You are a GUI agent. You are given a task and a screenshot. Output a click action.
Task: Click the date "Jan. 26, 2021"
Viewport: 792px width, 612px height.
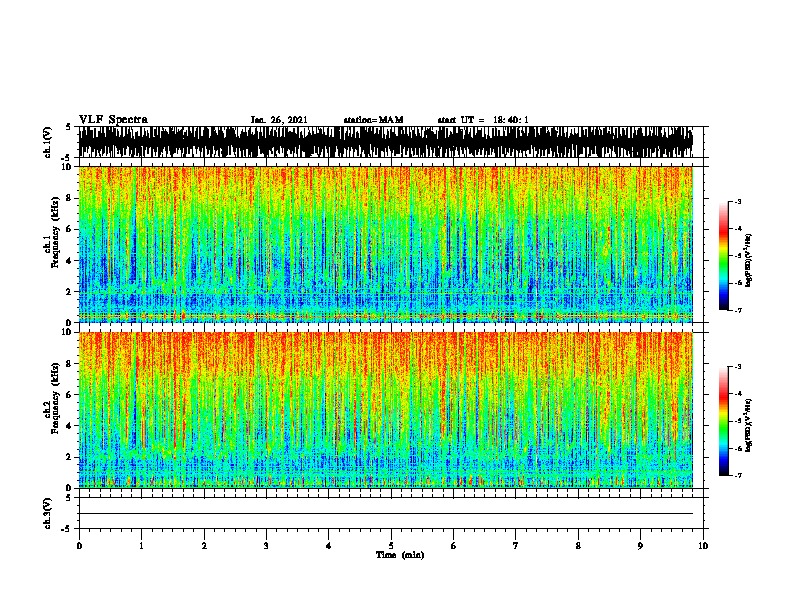click(x=279, y=120)
